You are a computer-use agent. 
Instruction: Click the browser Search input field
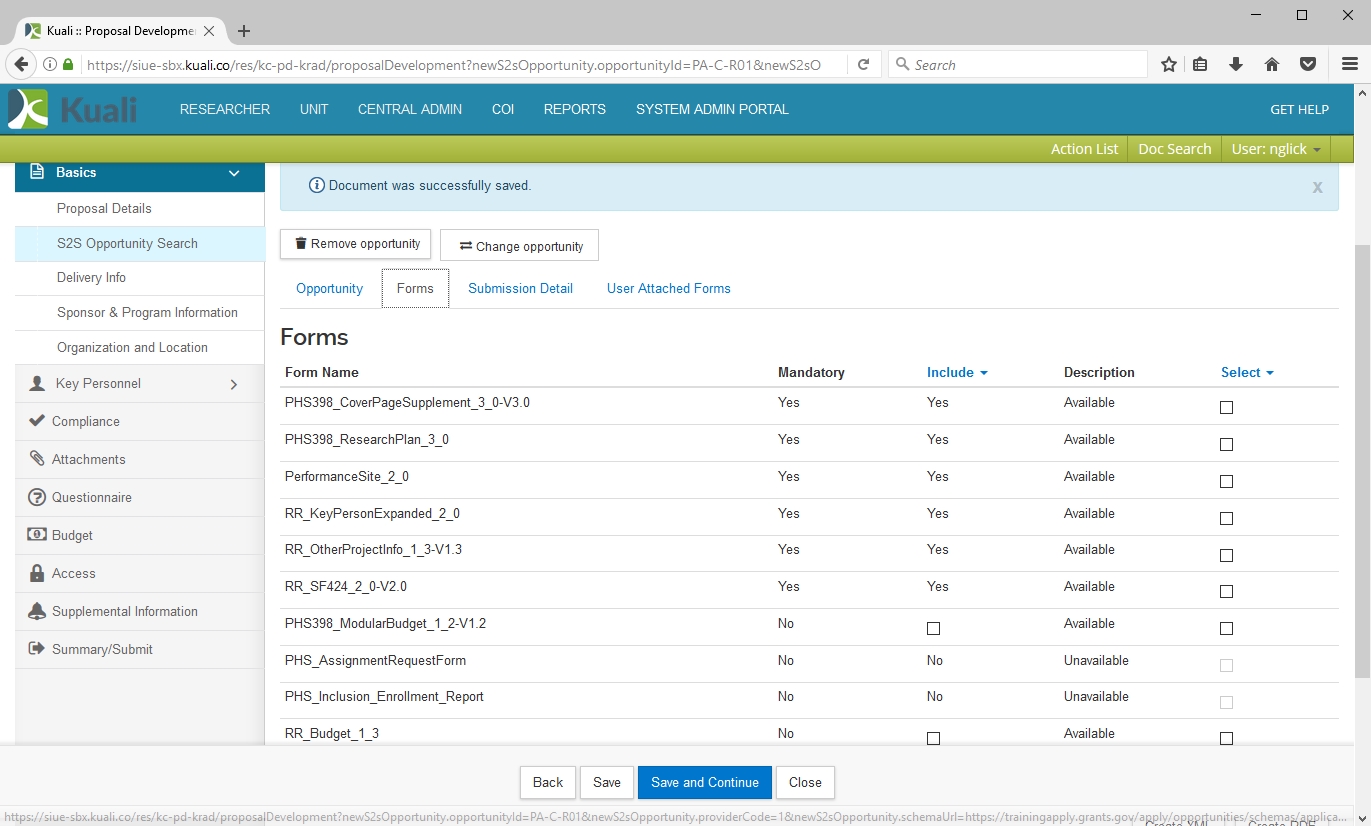1025,65
